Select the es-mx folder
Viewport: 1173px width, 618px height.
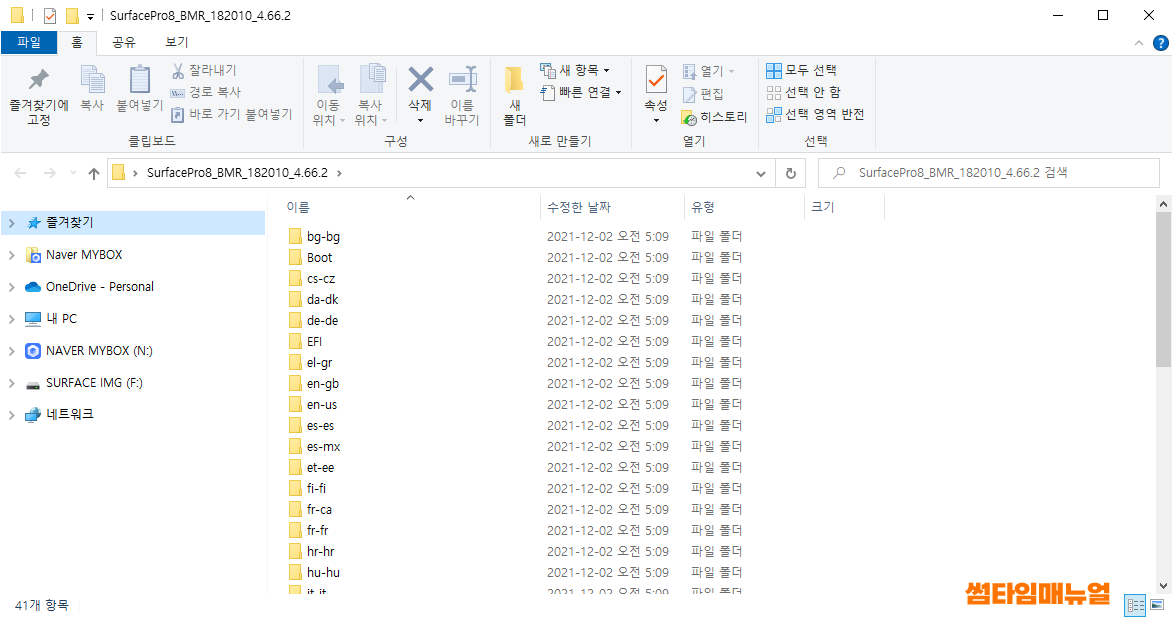point(323,447)
